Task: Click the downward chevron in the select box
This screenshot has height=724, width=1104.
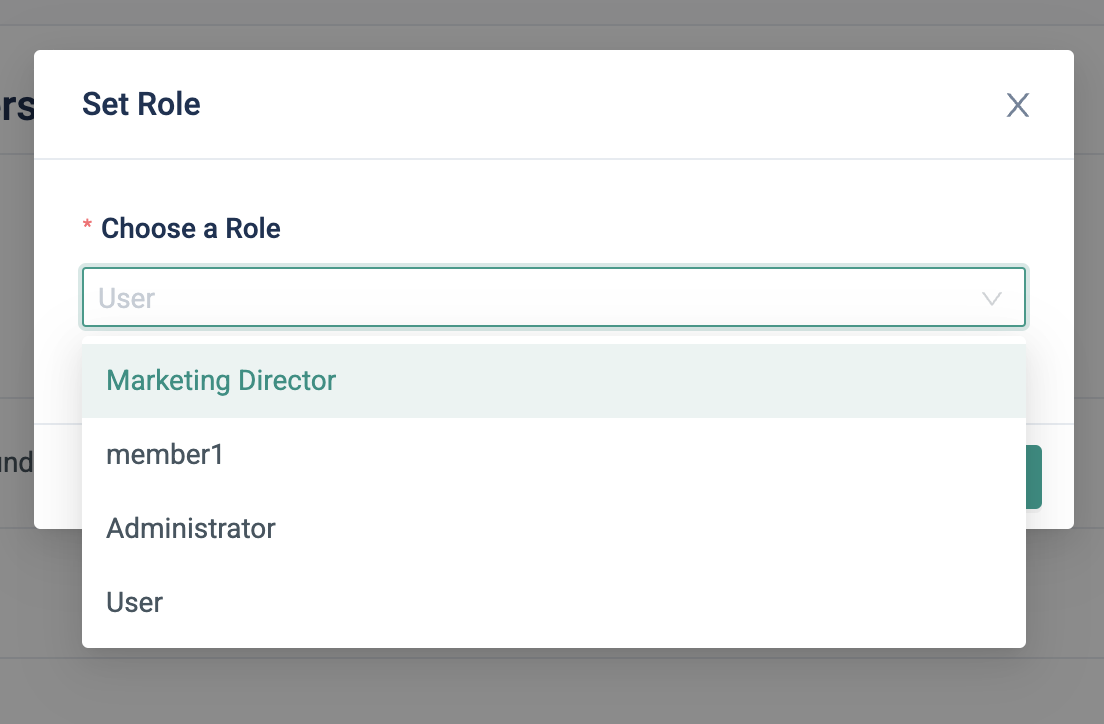Action: point(992,298)
